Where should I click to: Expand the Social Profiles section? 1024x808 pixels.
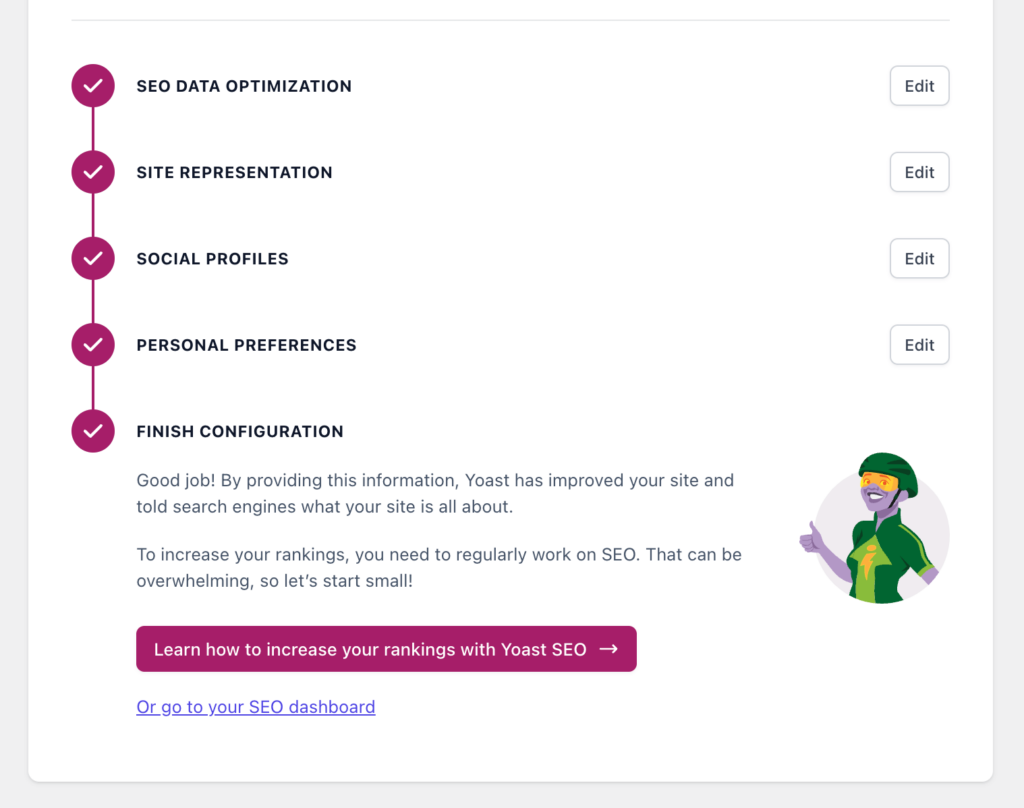(x=212, y=258)
